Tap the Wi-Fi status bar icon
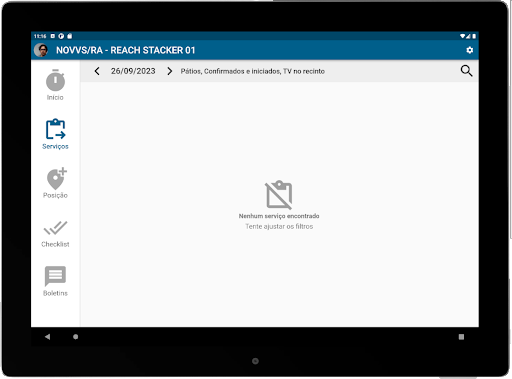 (x=463, y=36)
